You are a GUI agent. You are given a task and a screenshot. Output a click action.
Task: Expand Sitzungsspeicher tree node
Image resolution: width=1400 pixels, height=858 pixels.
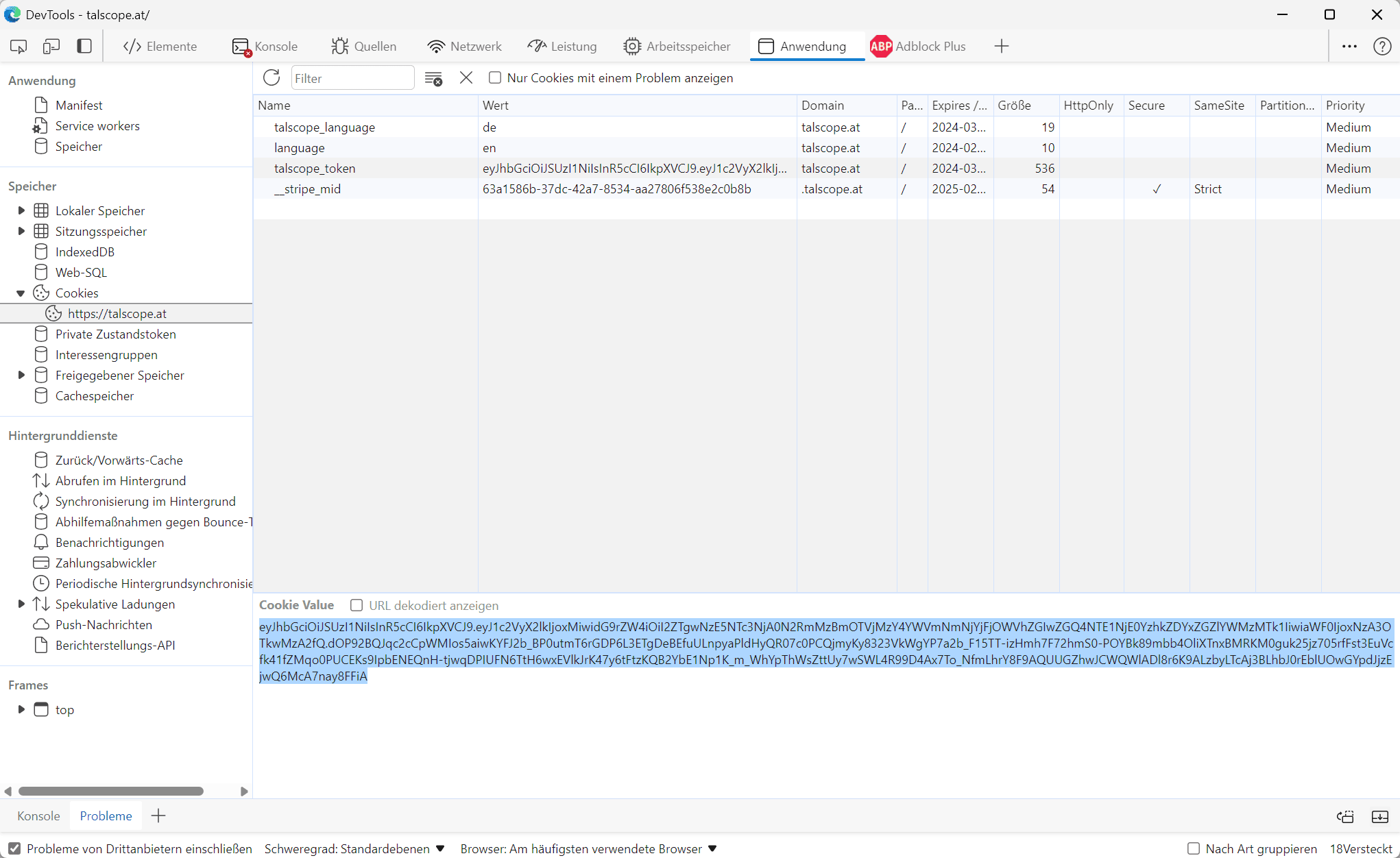coord(21,231)
